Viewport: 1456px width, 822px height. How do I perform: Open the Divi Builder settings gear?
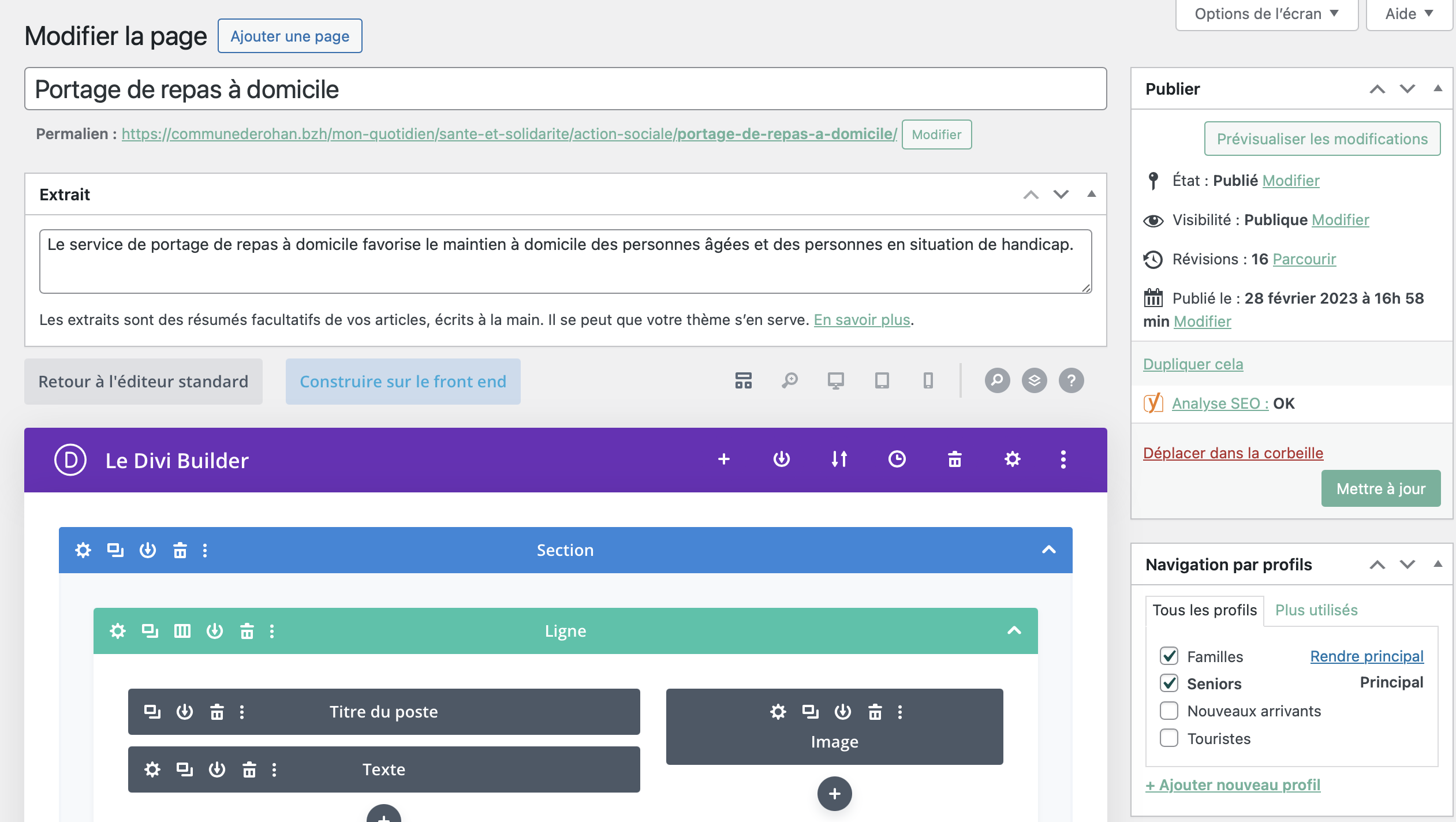[1011, 459]
